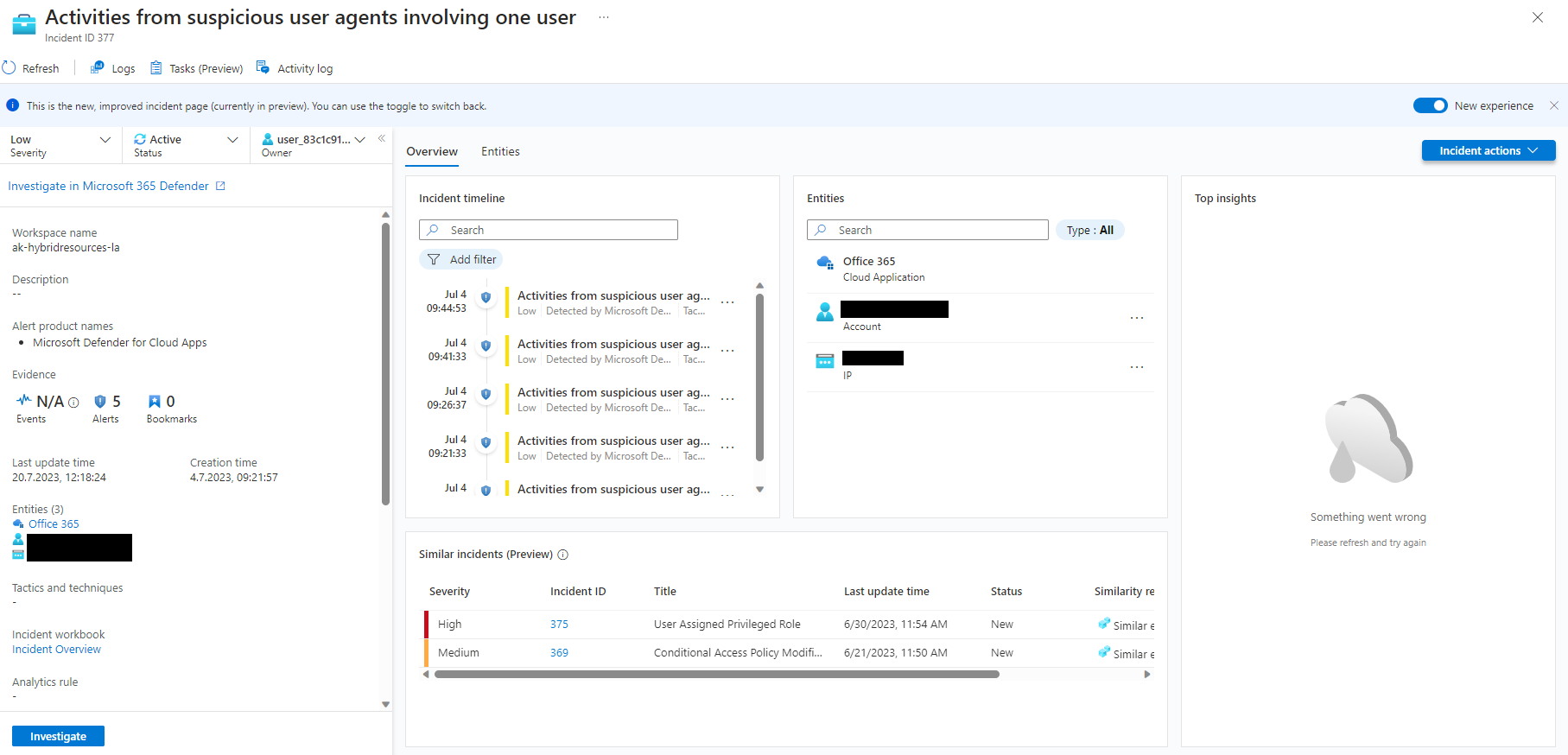Open Tasks (Preview) from the toolbar
Image resolution: width=1568 pixels, height=755 pixels.
196,68
